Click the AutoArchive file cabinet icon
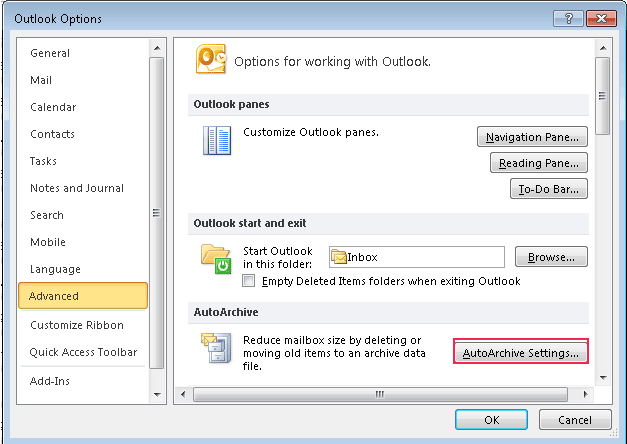 pos(216,348)
